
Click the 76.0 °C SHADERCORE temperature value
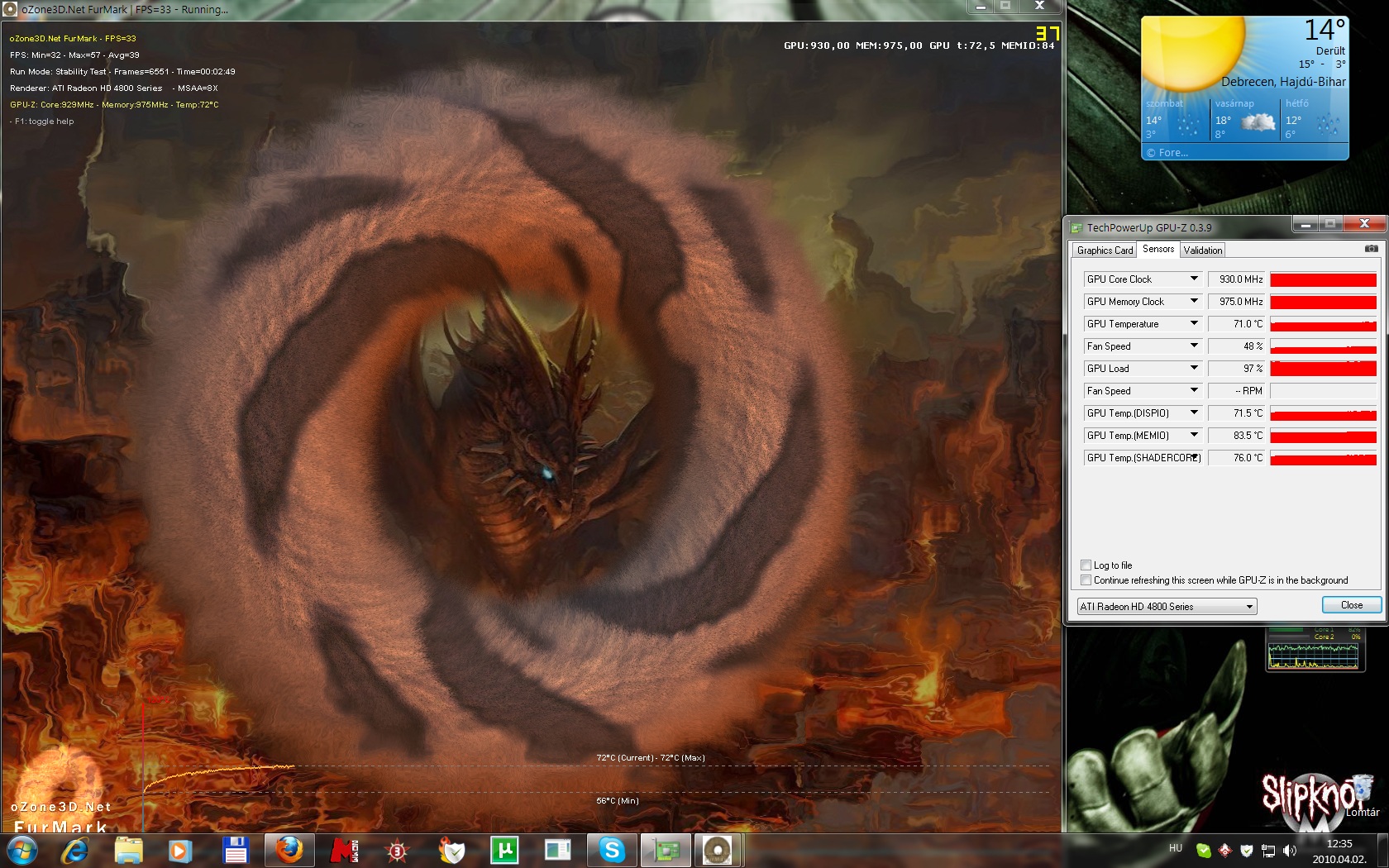pyautogui.click(x=1237, y=458)
